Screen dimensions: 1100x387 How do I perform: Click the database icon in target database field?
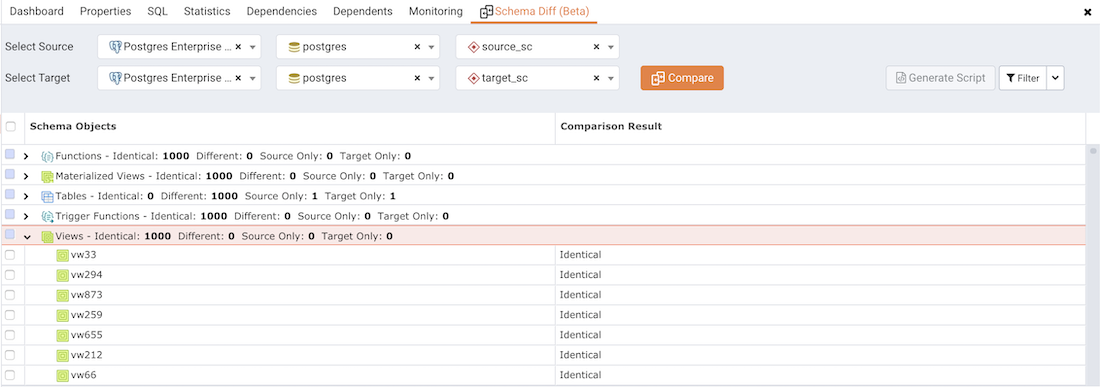(x=294, y=78)
